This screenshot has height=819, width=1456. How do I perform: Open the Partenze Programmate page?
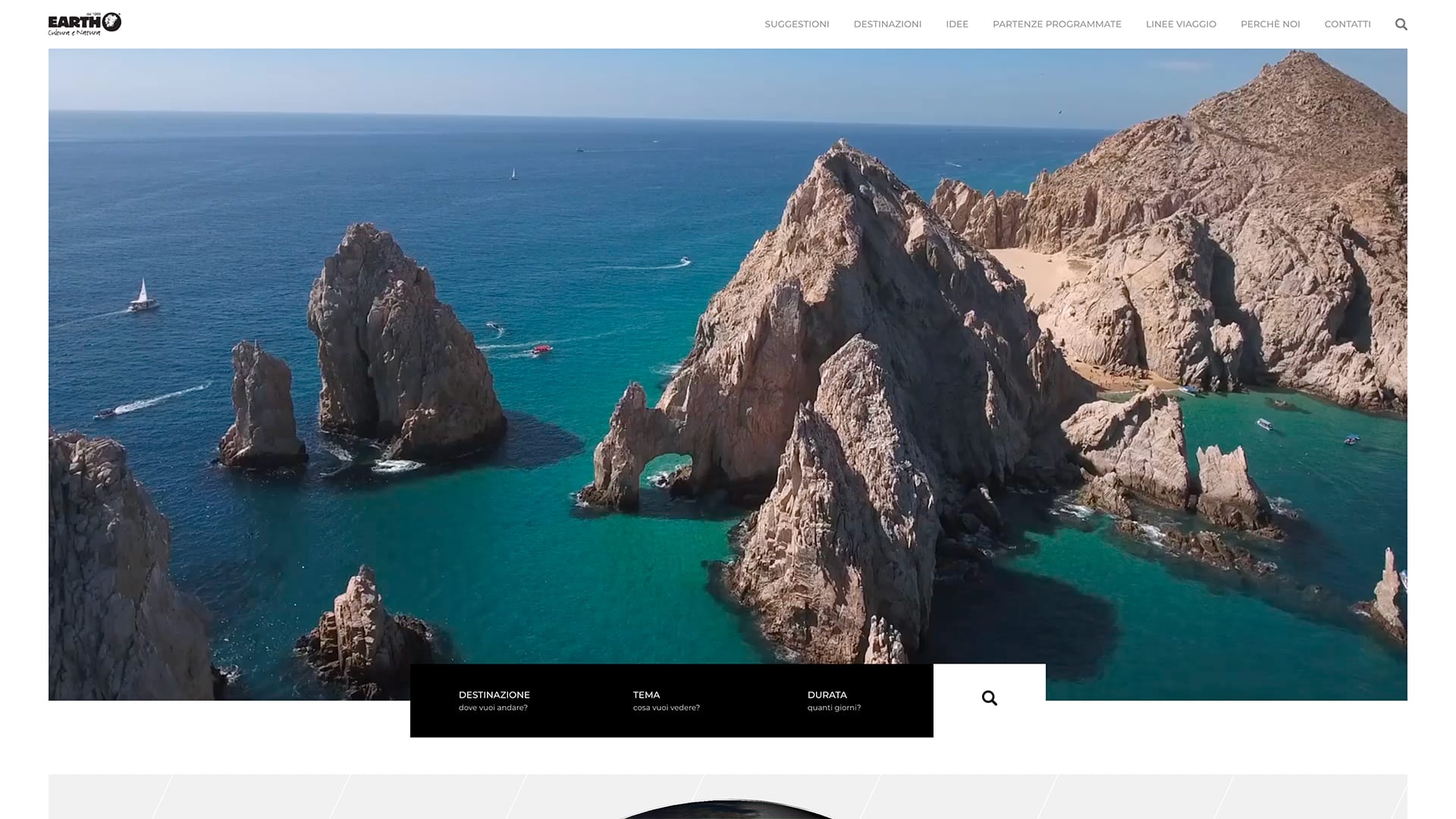tap(1056, 24)
